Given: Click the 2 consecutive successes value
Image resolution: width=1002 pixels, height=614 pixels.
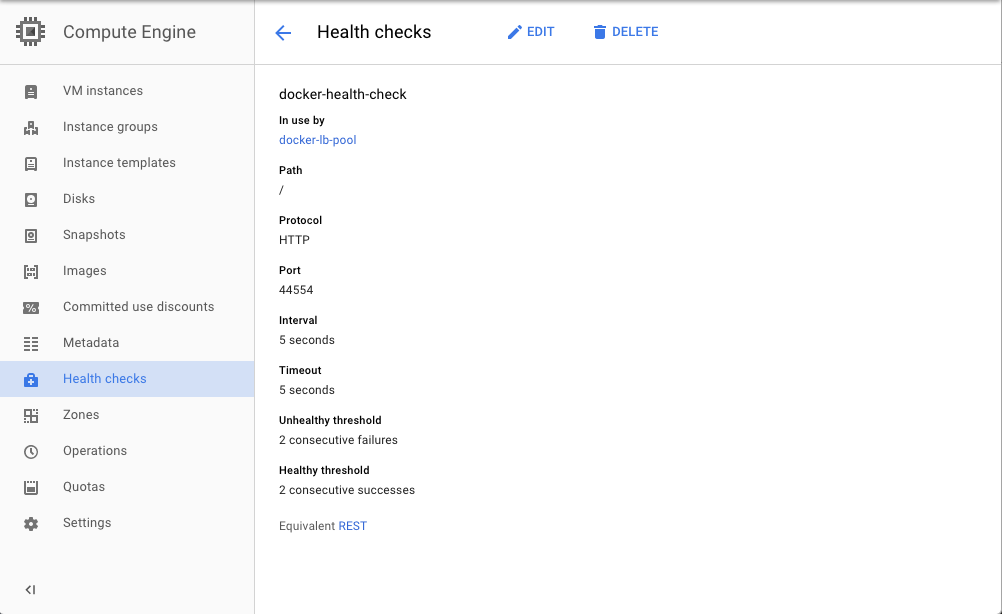Looking at the screenshot, I should (347, 490).
